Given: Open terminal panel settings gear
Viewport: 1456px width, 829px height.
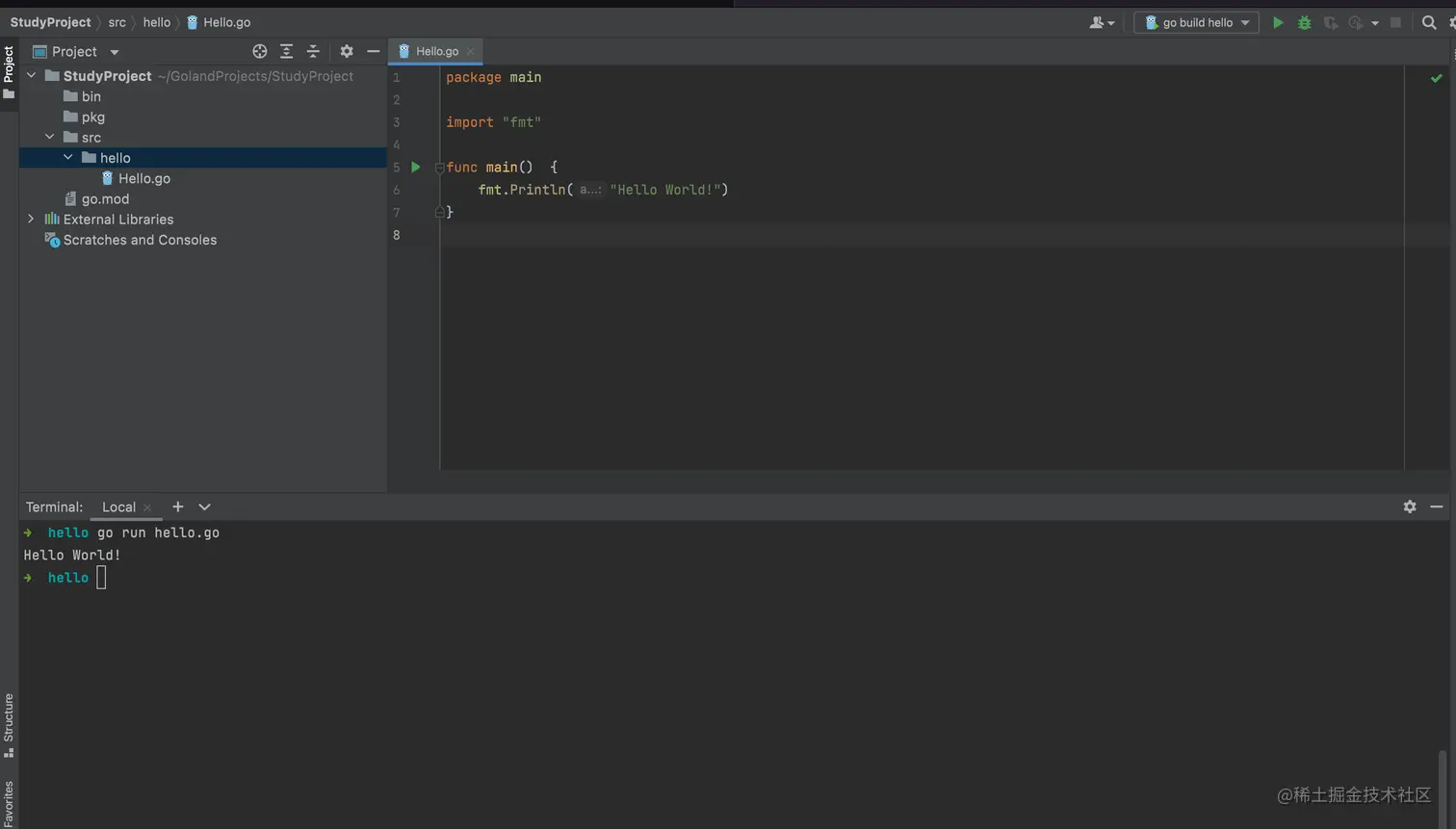Looking at the screenshot, I should tap(1410, 506).
